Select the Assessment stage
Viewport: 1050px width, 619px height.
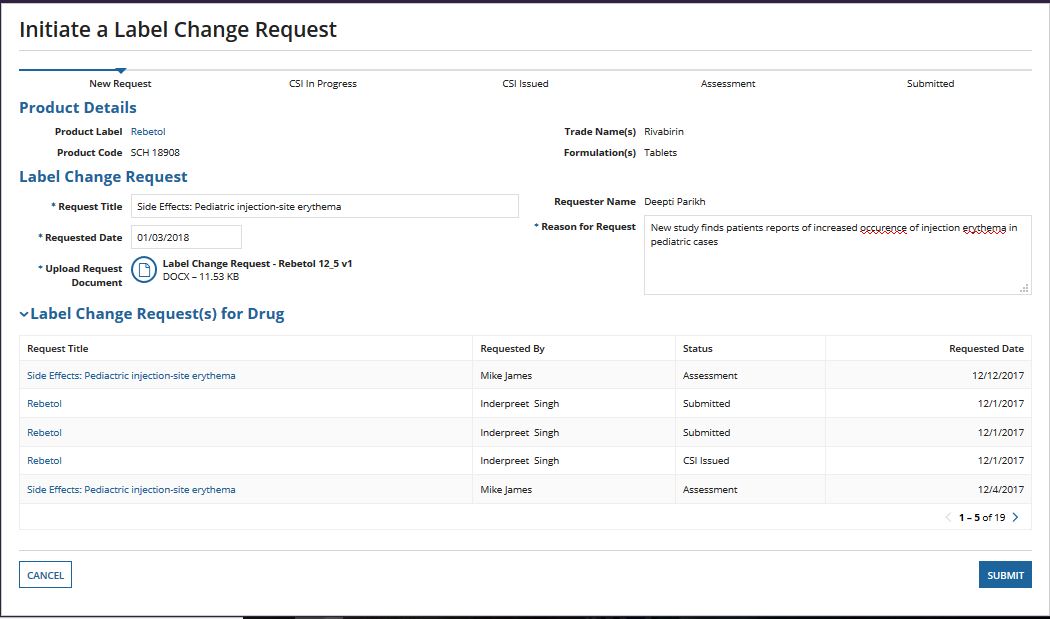point(728,84)
